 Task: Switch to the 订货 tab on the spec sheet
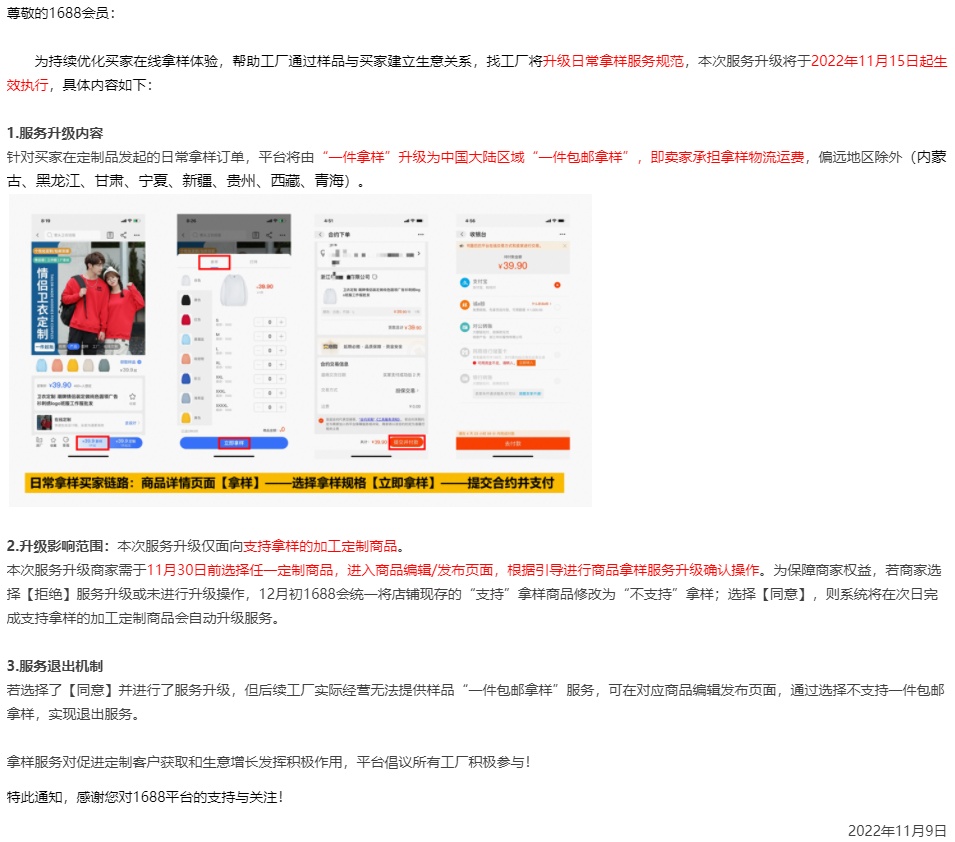point(253,262)
